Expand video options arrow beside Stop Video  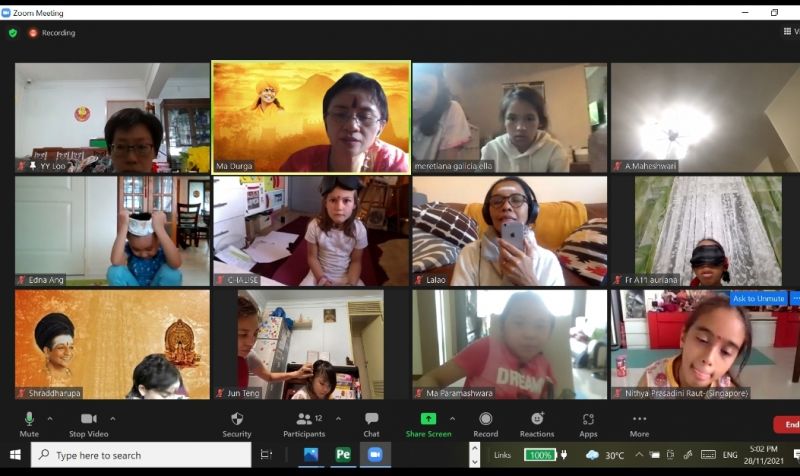[112, 419]
